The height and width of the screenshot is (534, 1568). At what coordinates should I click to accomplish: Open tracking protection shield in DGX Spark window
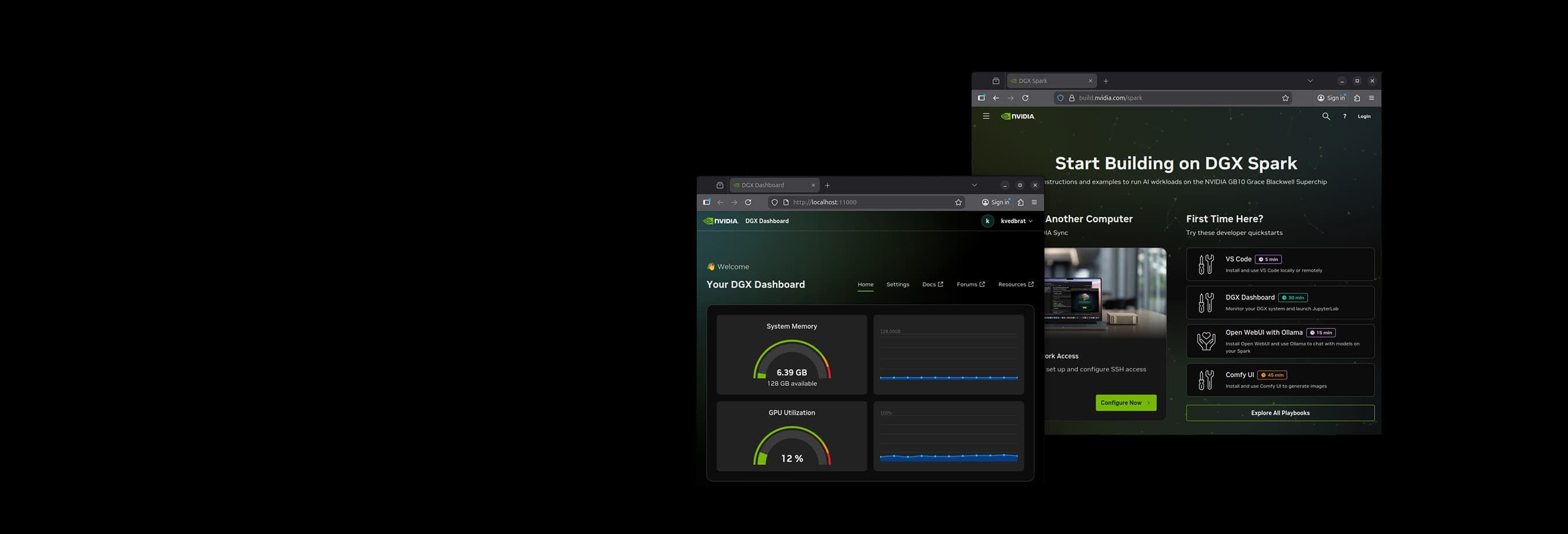(1060, 98)
